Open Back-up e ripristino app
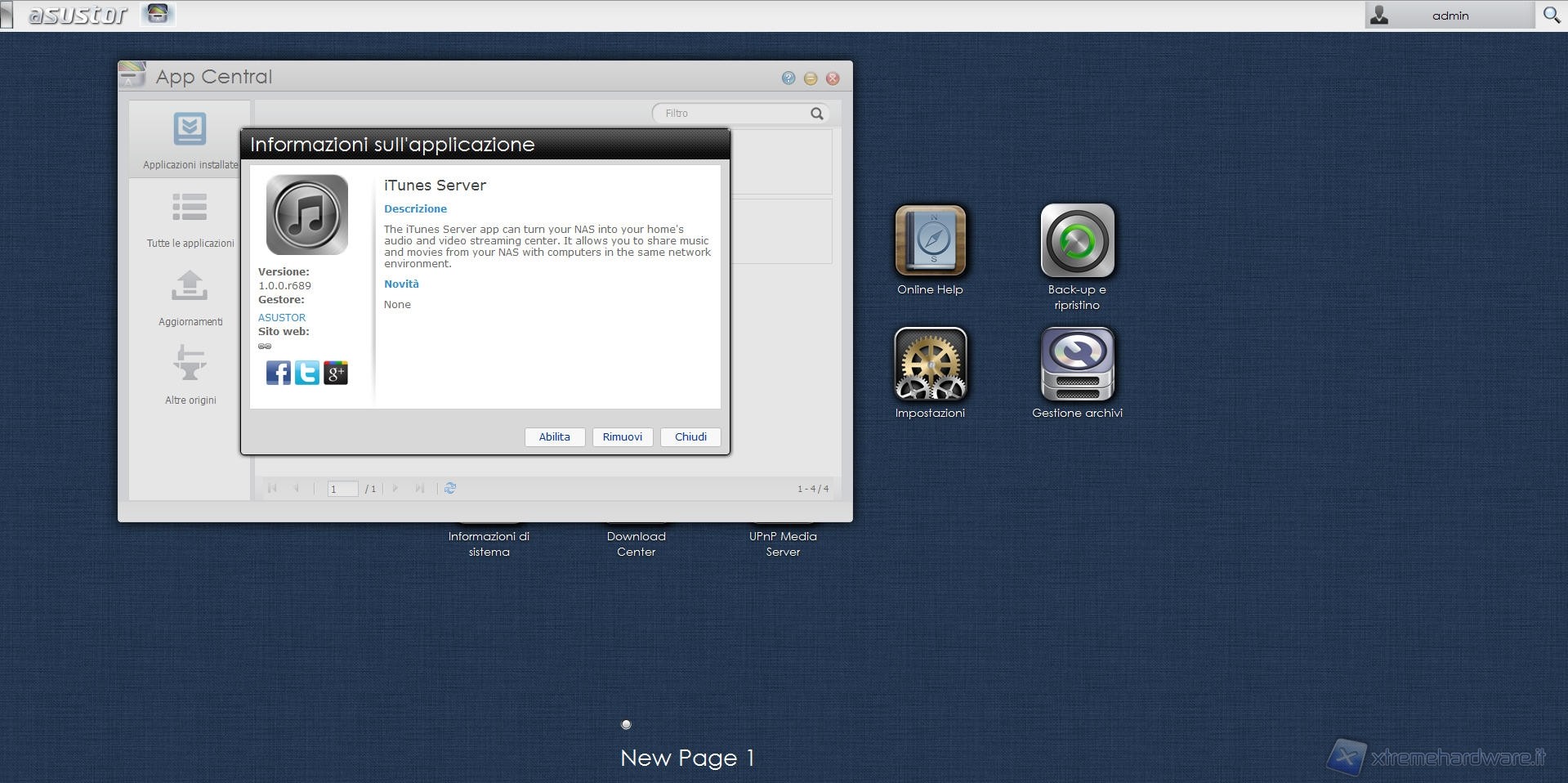Image resolution: width=1568 pixels, height=783 pixels. click(1077, 240)
